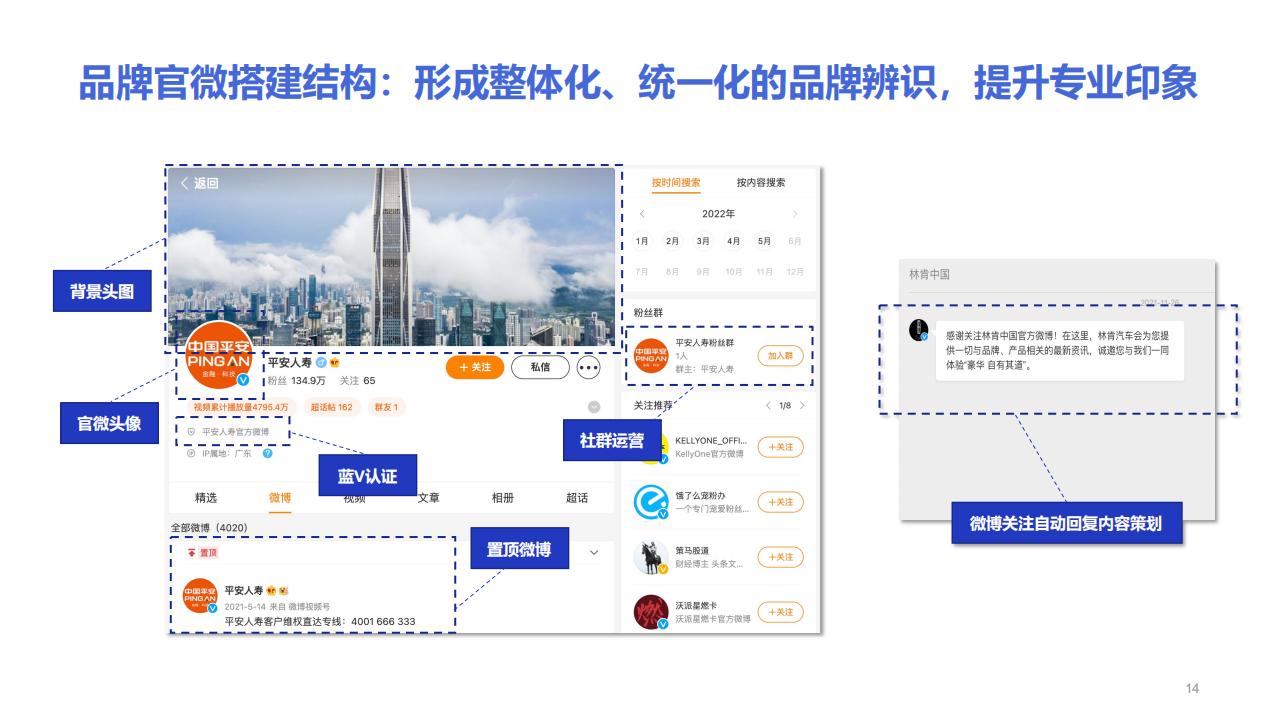Screen dimensions: 1280x720
Task: Click the 超话帖 162 tag
Action: [332, 407]
